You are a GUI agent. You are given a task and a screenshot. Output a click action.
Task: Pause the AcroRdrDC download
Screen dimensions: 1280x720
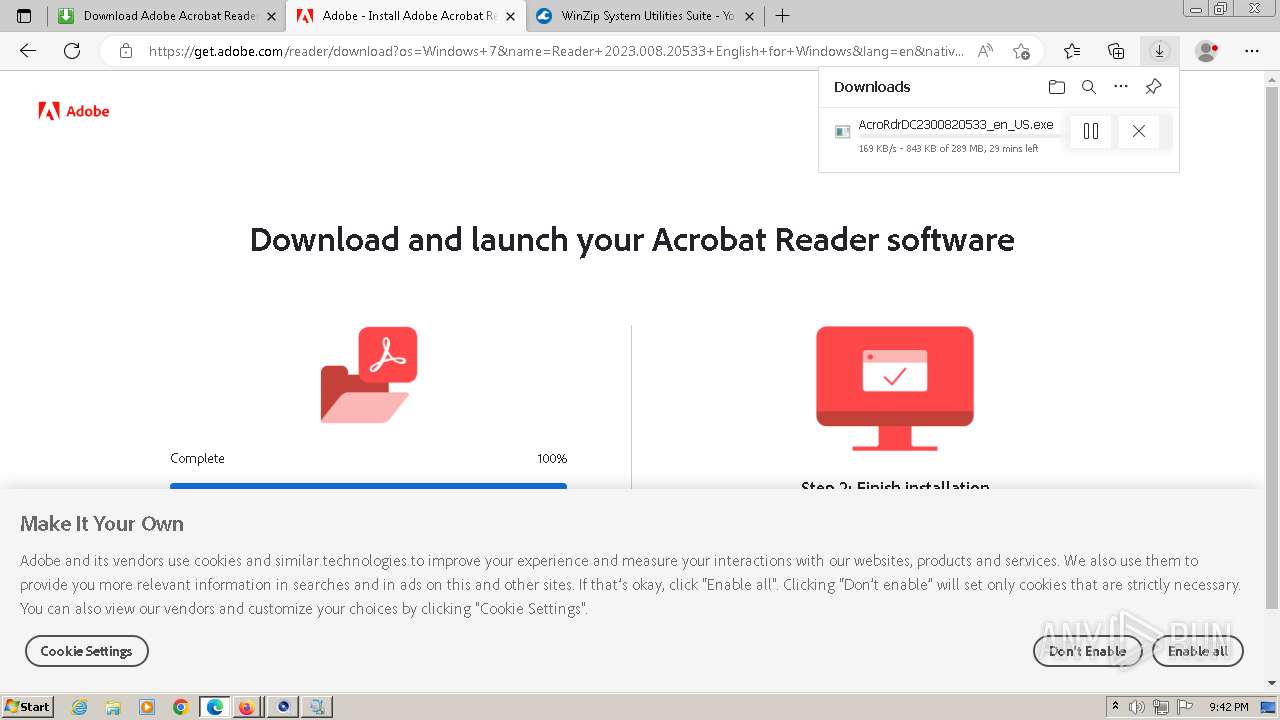pyautogui.click(x=1091, y=131)
